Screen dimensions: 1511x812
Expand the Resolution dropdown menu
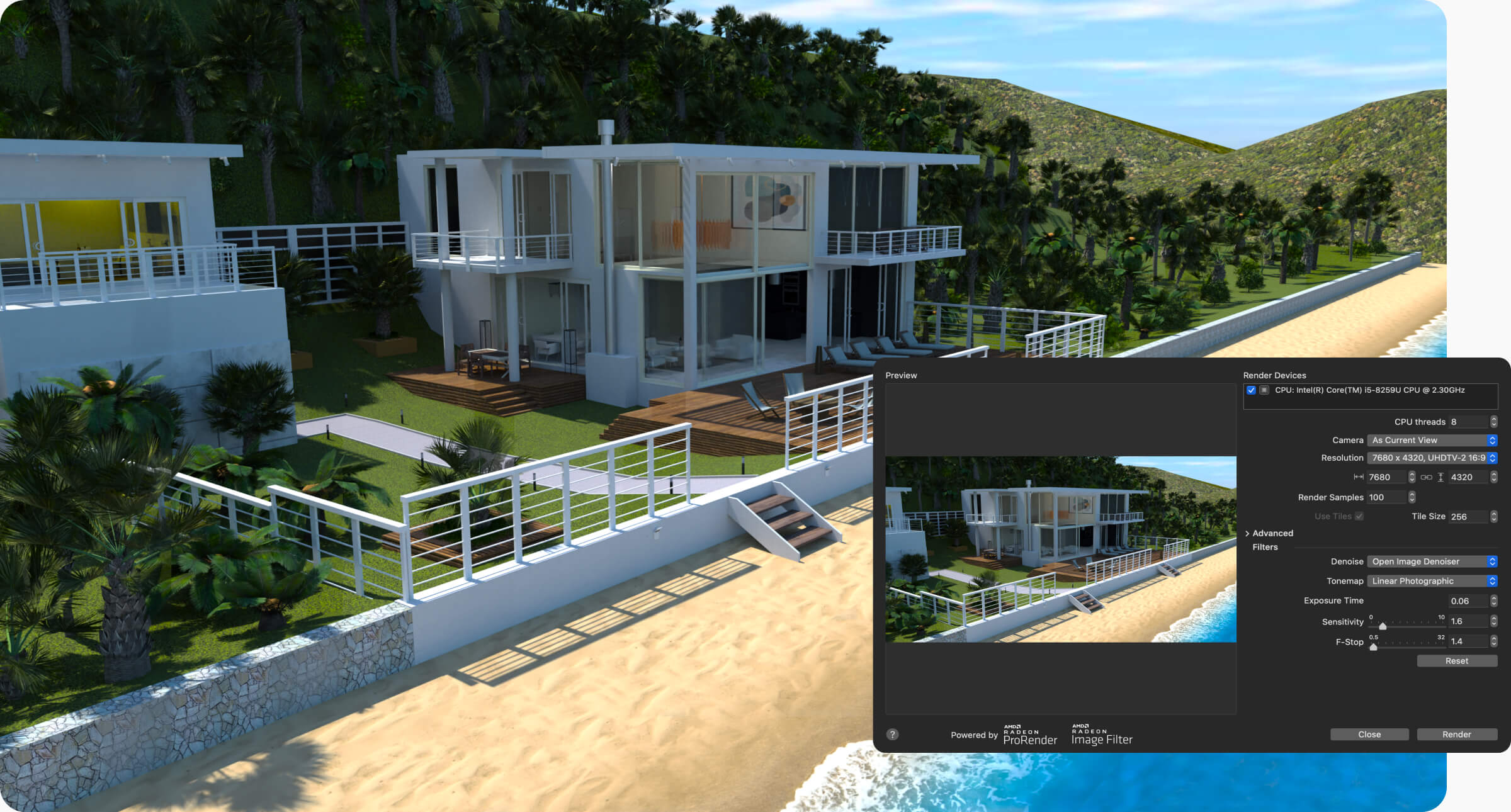pyautogui.click(x=1493, y=458)
